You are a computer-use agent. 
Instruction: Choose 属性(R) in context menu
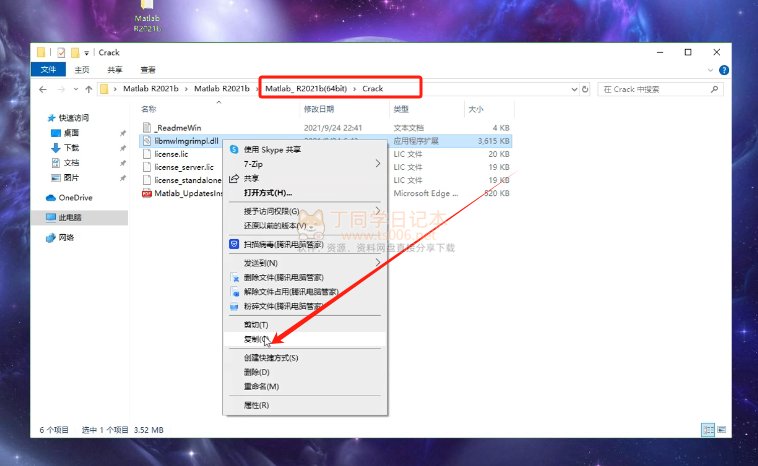(305, 405)
